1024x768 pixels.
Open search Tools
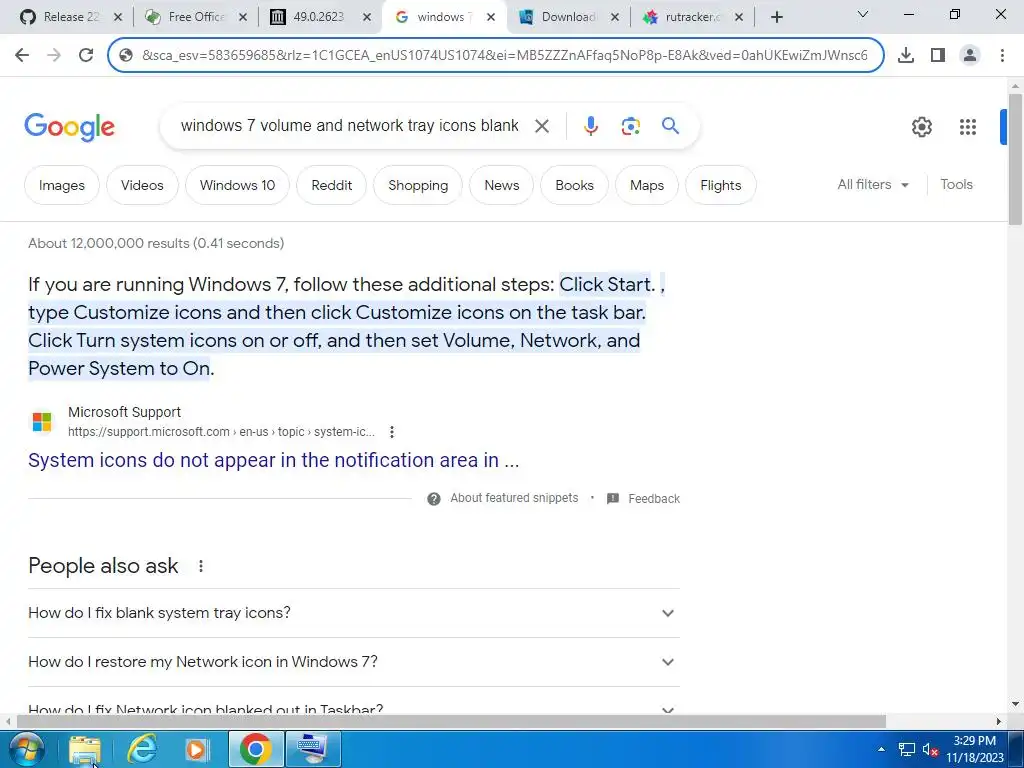tap(956, 185)
